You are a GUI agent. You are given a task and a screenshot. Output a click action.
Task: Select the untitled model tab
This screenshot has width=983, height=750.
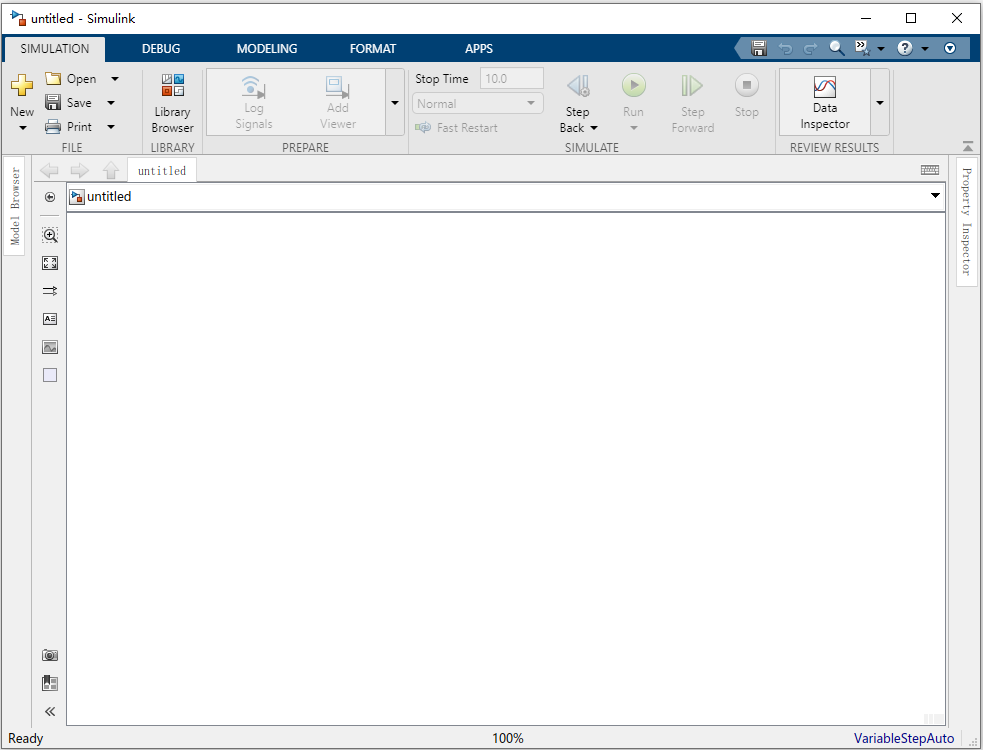[162, 171]
